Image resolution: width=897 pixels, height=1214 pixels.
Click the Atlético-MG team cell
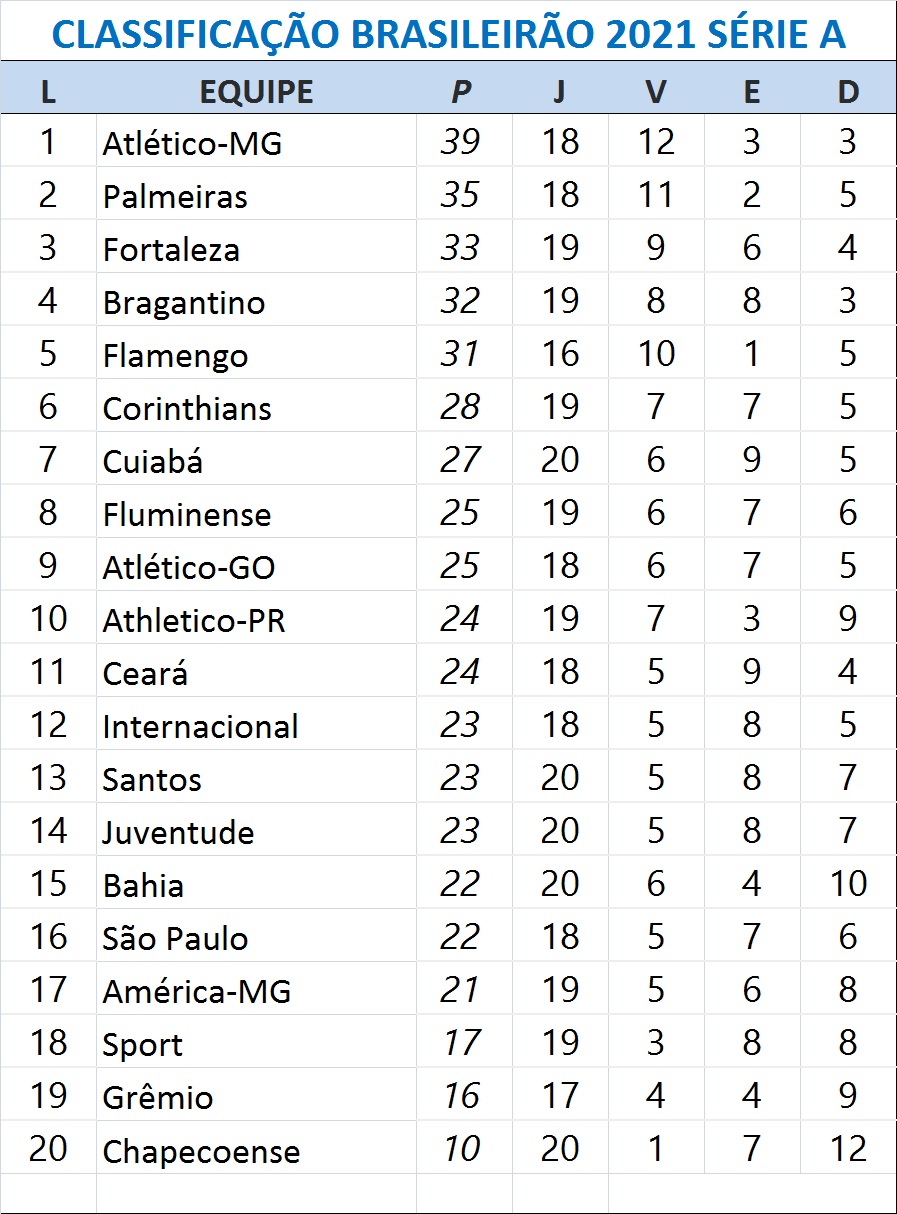(x=192, y=143)
